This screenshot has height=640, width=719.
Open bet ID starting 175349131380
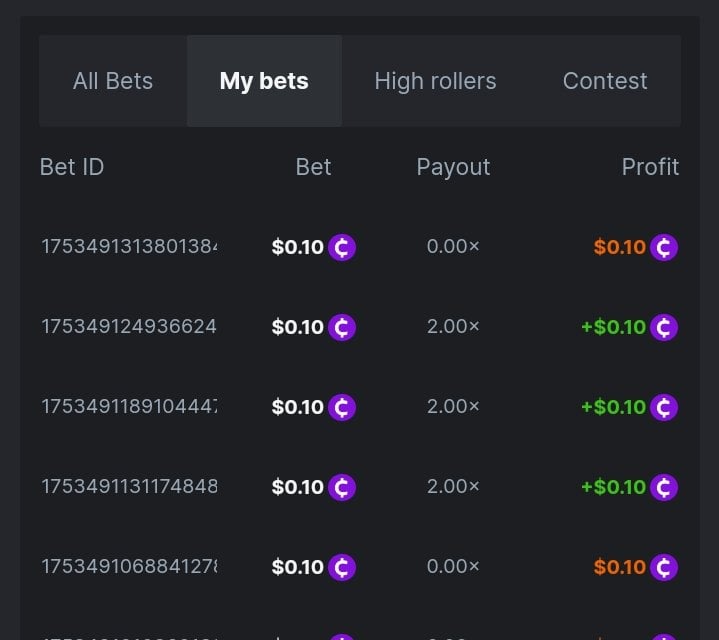[x=129, y=247]
